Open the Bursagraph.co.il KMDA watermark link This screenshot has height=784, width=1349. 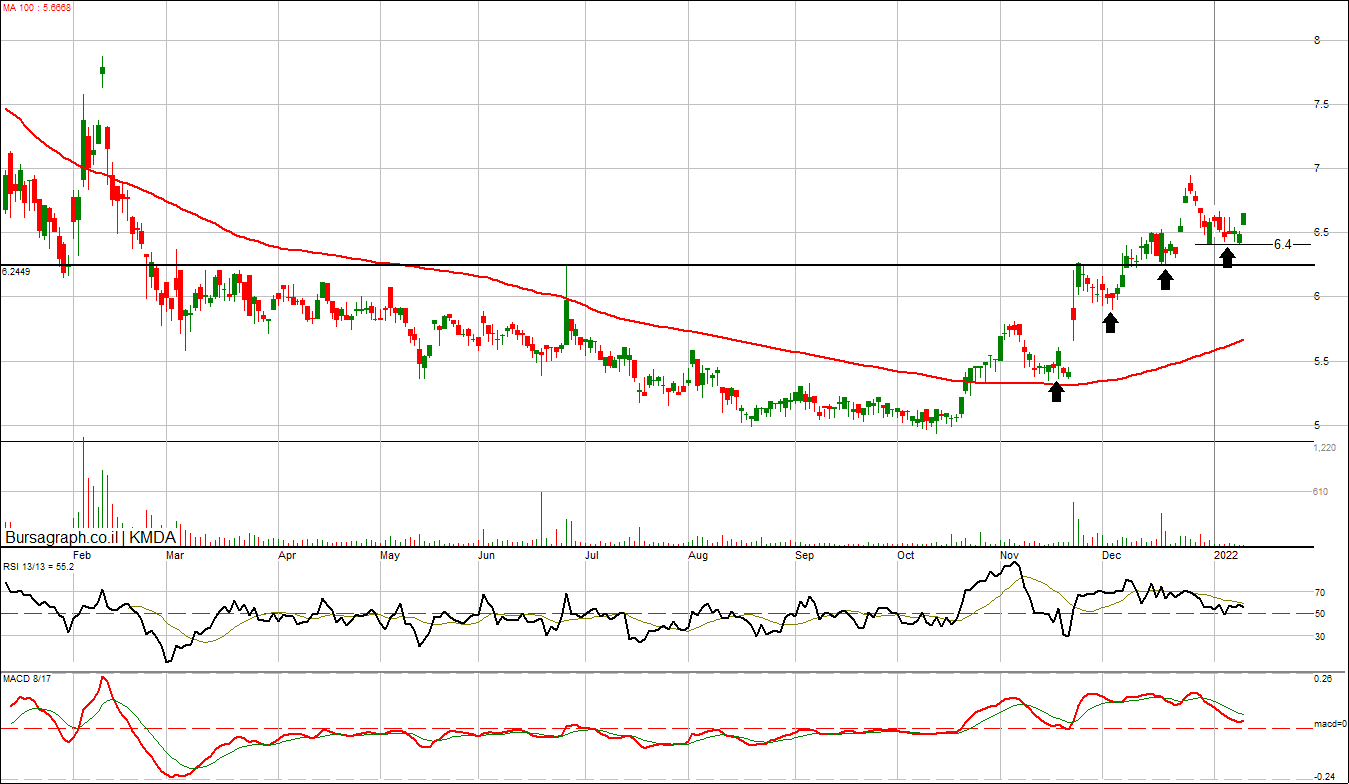point(91,537)
